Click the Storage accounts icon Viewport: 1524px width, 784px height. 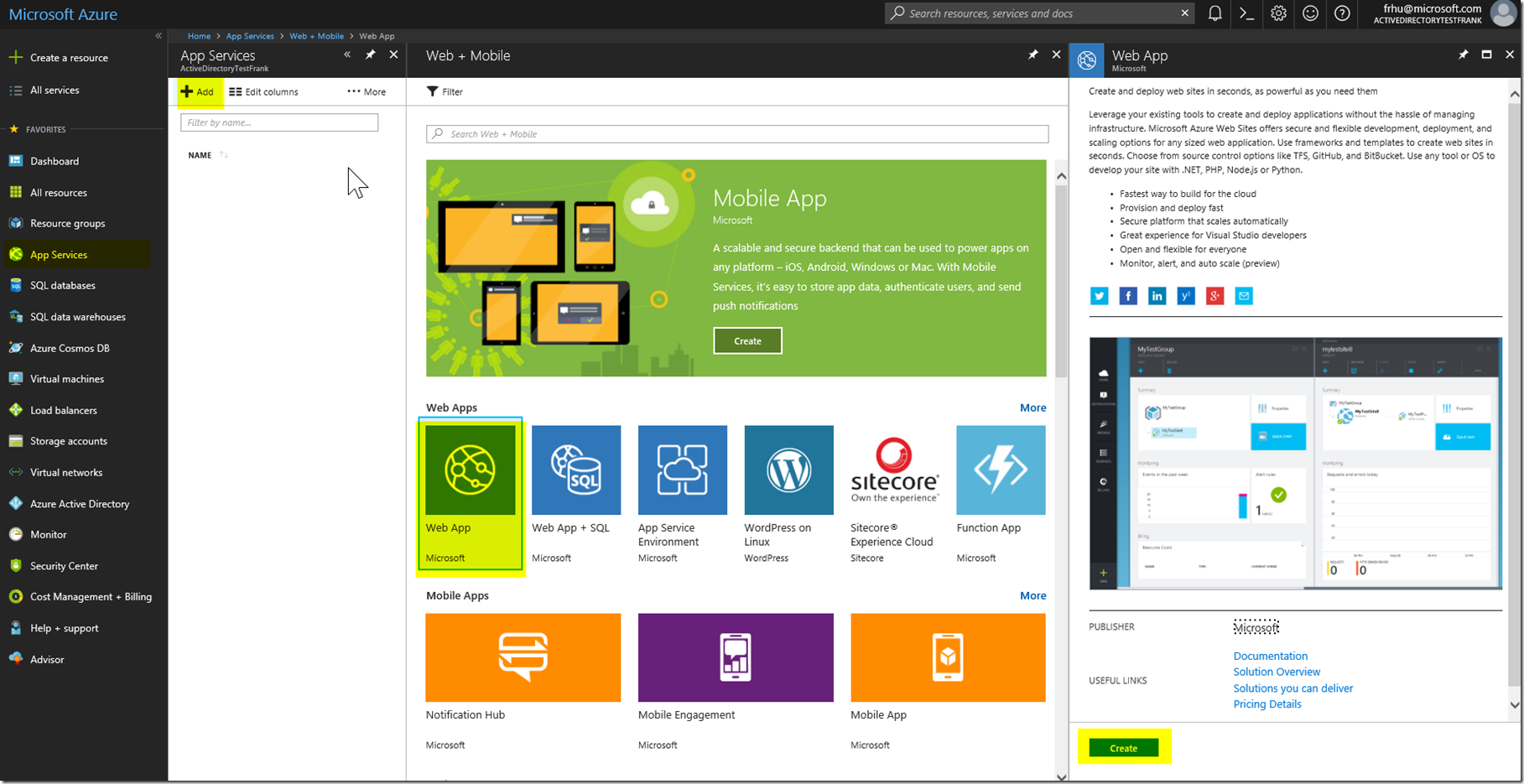(x=15, y=441)
